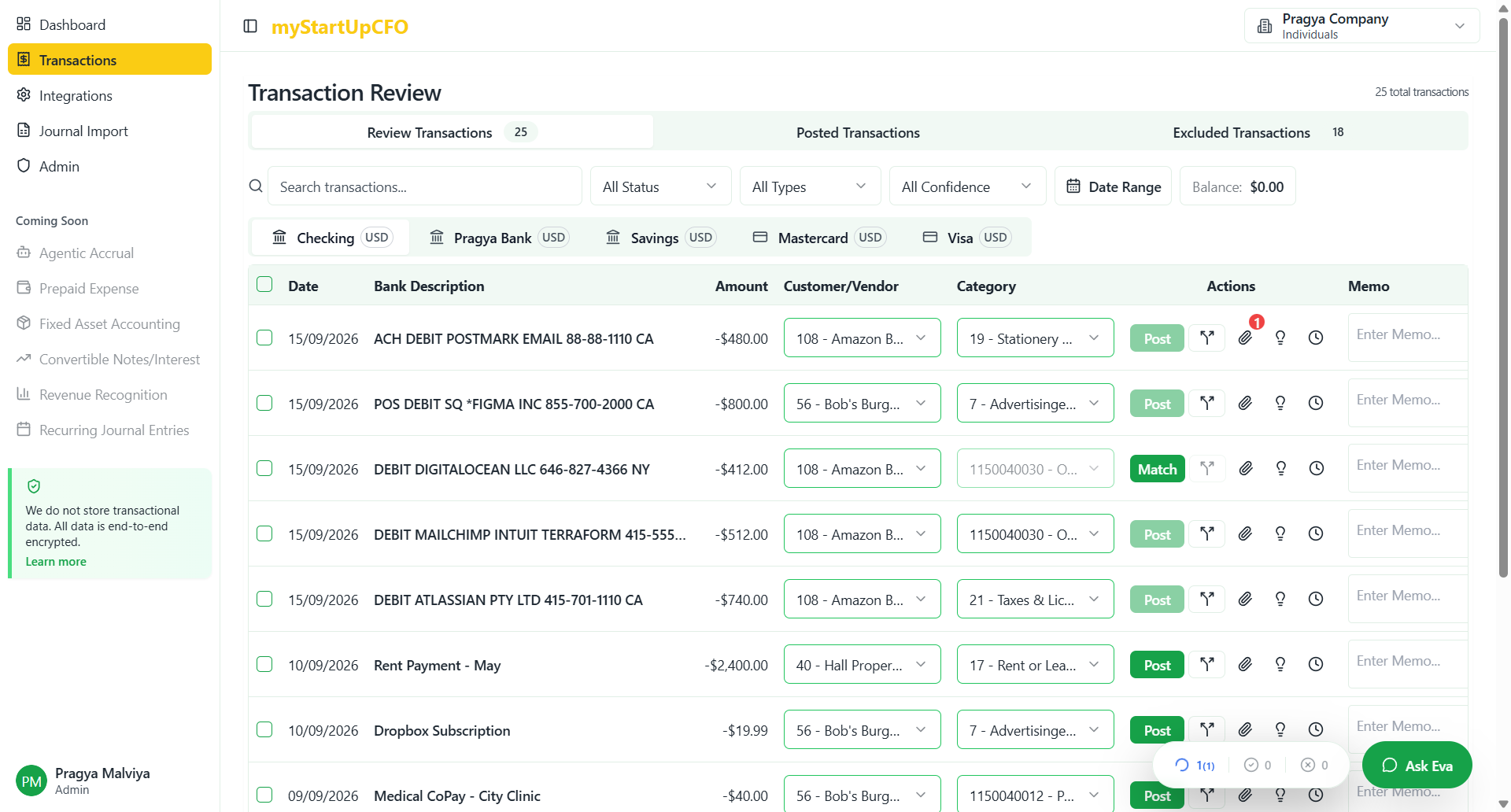This screenshot has width=1511, height=812.
Task: Open history clock on Dropbox Subscription row
Action: pyautogui.click(x=1315, y=730)
